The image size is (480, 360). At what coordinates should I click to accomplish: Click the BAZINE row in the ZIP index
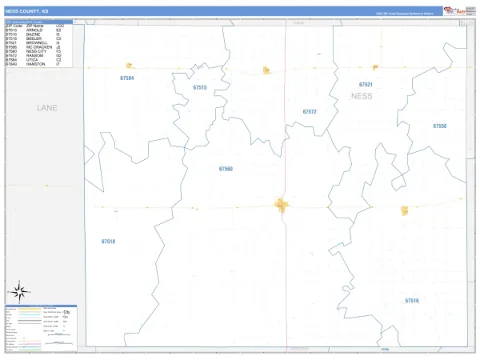coord(34,34)
